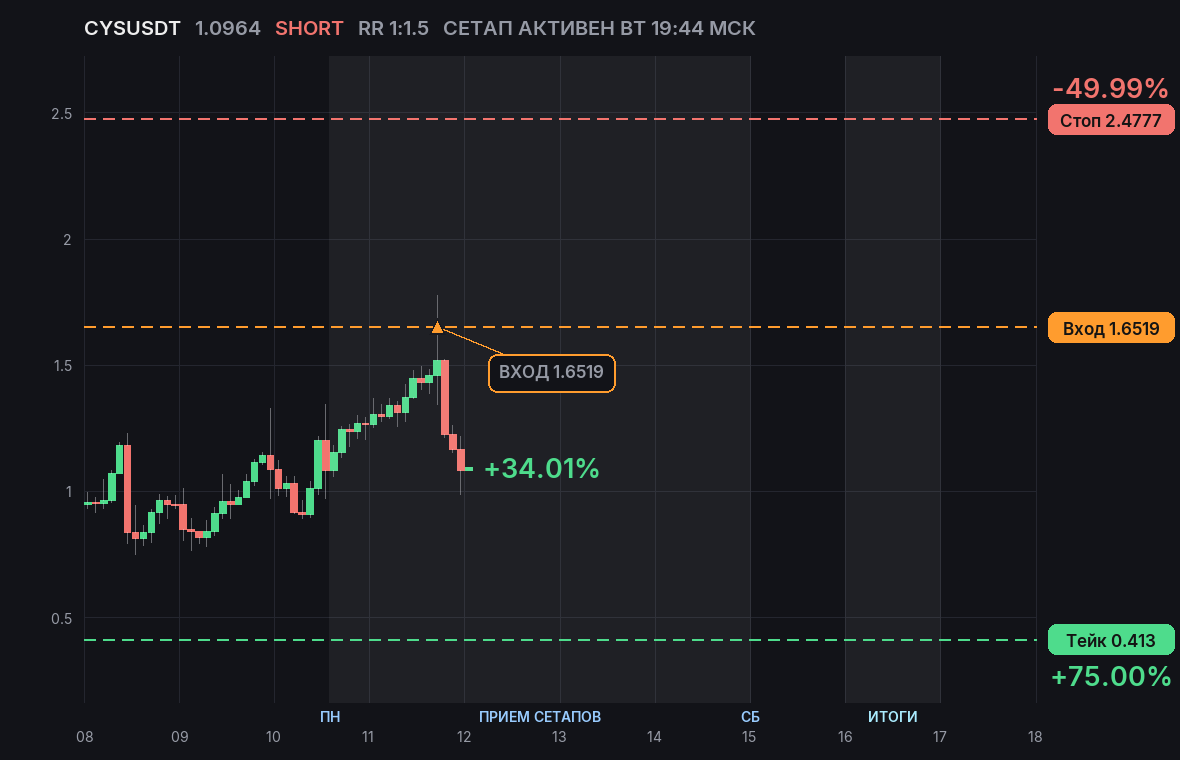Screen dimensions: 1180x760
Task: Click the СЕТАП АКТИВЕН ВТ 19:44 МСК status
Action: (599, 29)
